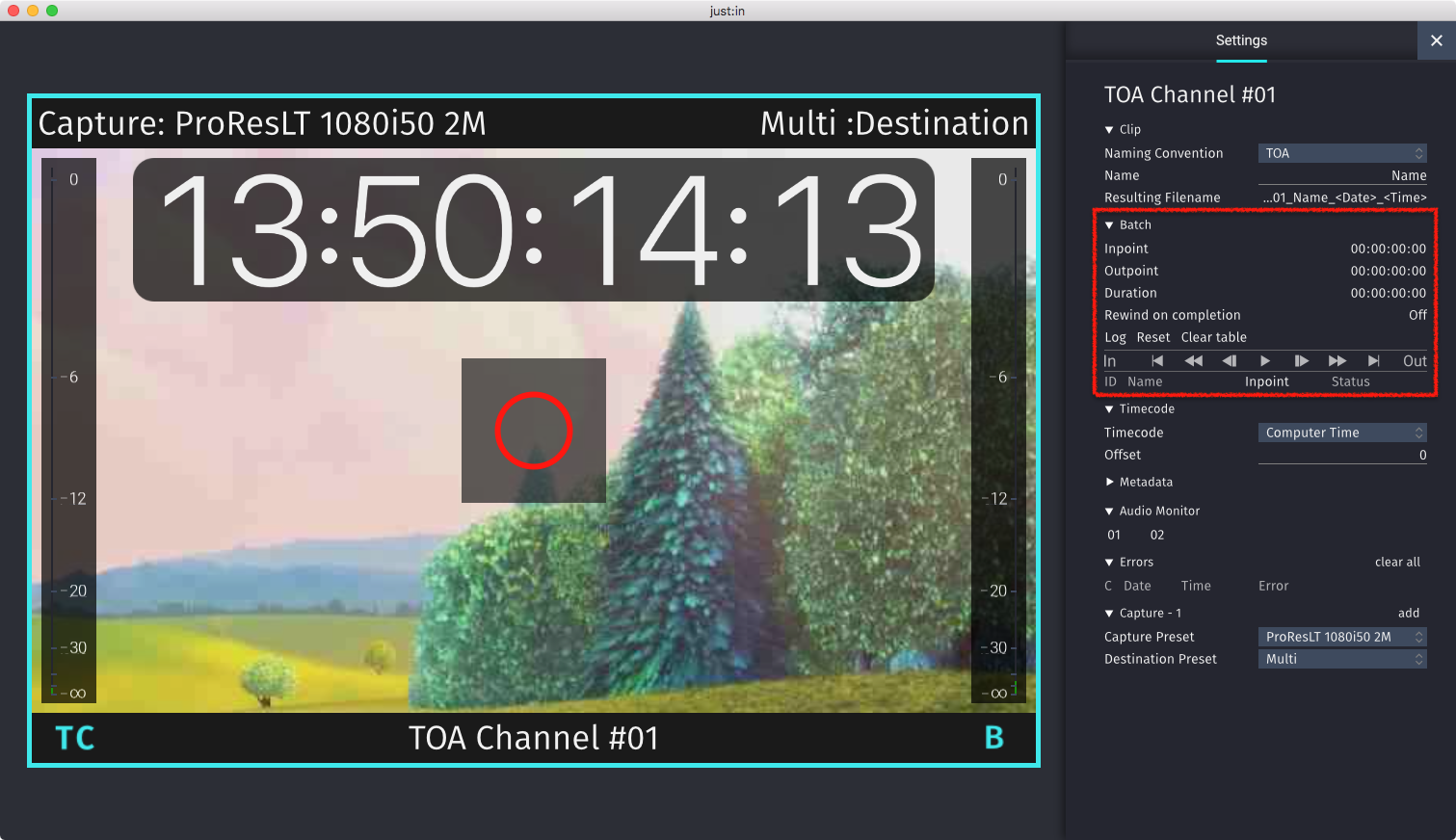Set the batch Out point
The width and height of the screenshot is (1456, 840).
pyautogui.click(x=1415, y=361)
